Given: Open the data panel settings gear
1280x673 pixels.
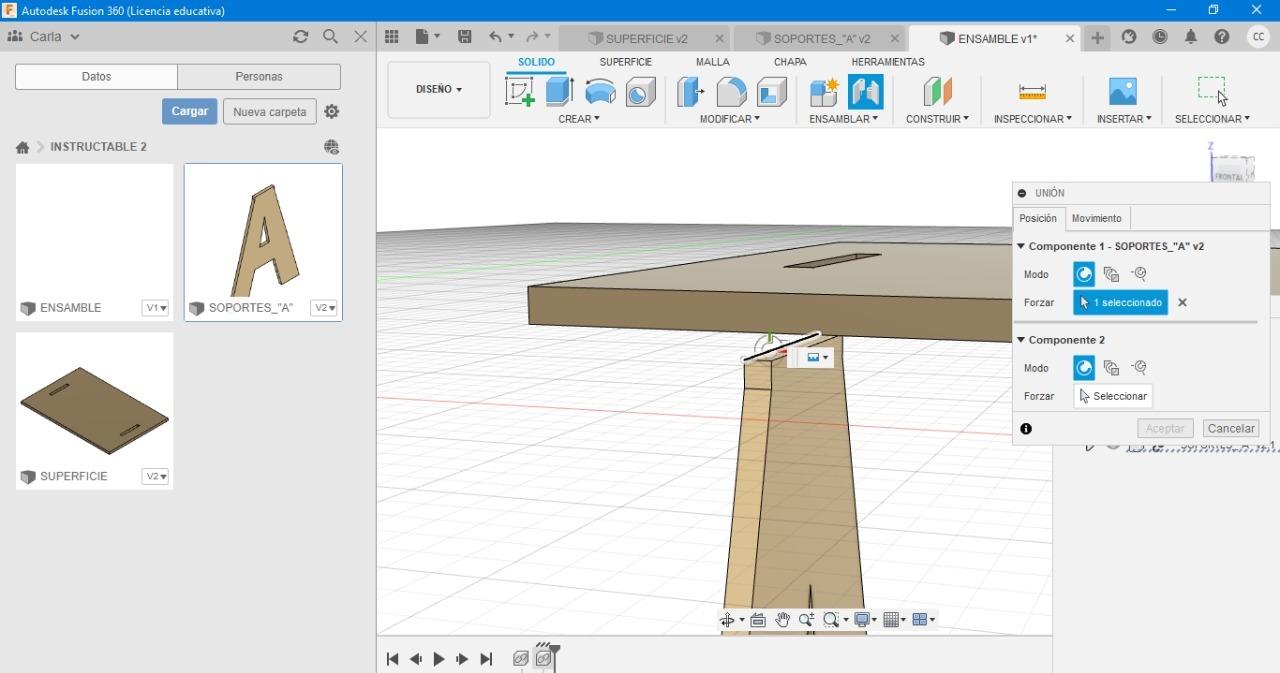Looking at the screenshot, I should 332,112.
